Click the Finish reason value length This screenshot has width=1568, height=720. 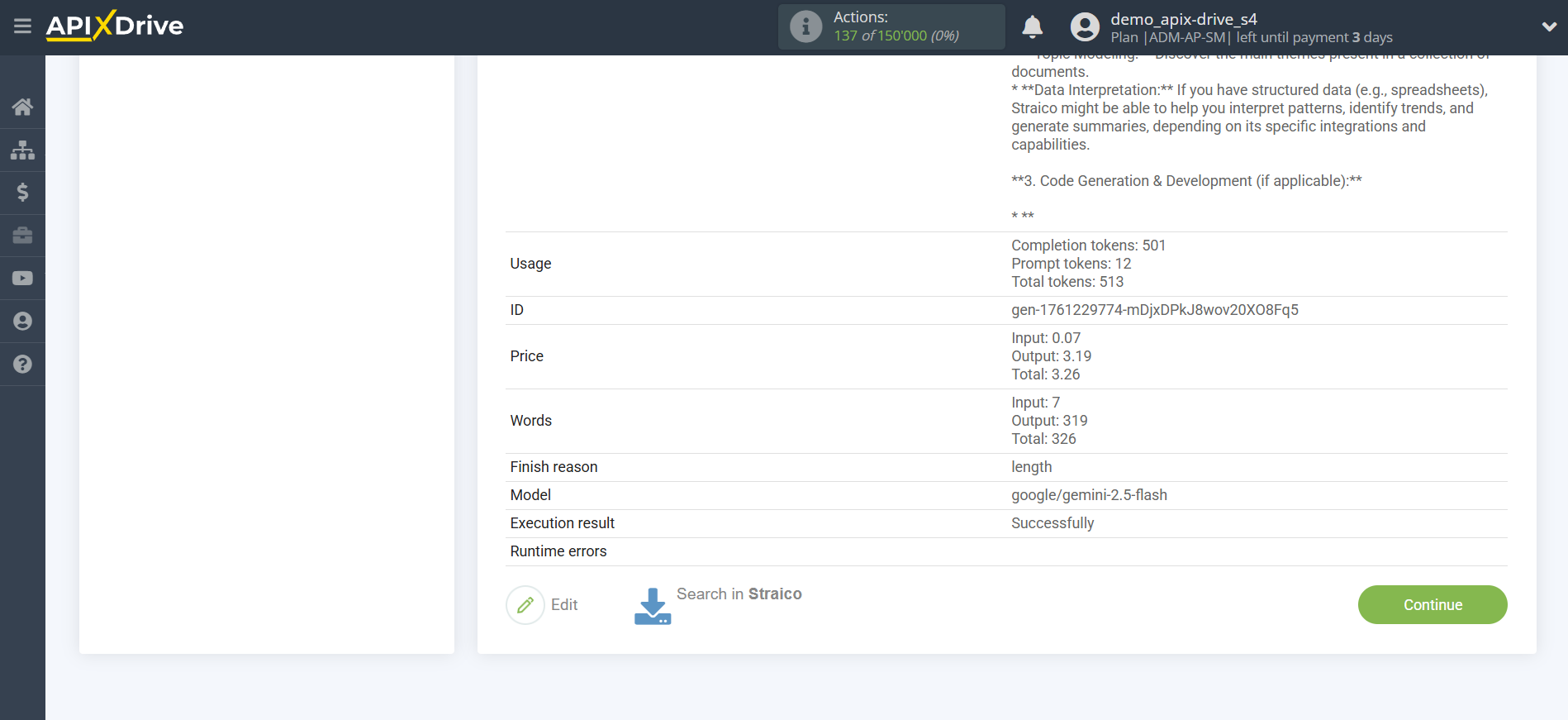(x=1032, y=467)
